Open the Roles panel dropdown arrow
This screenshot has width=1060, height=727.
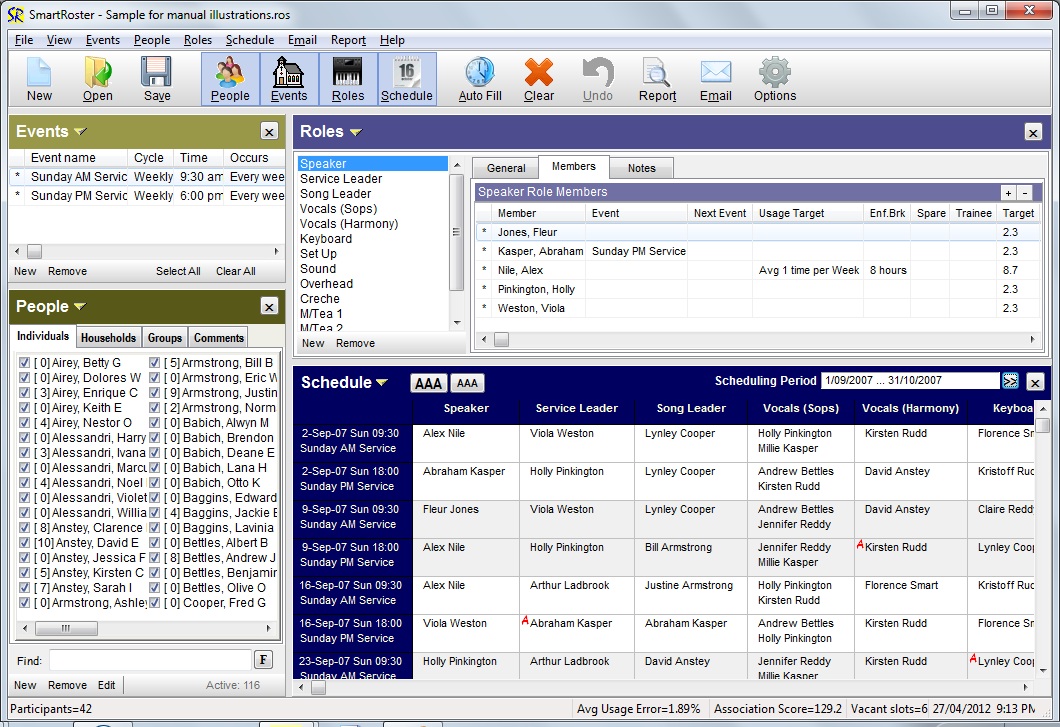point(355,132)
